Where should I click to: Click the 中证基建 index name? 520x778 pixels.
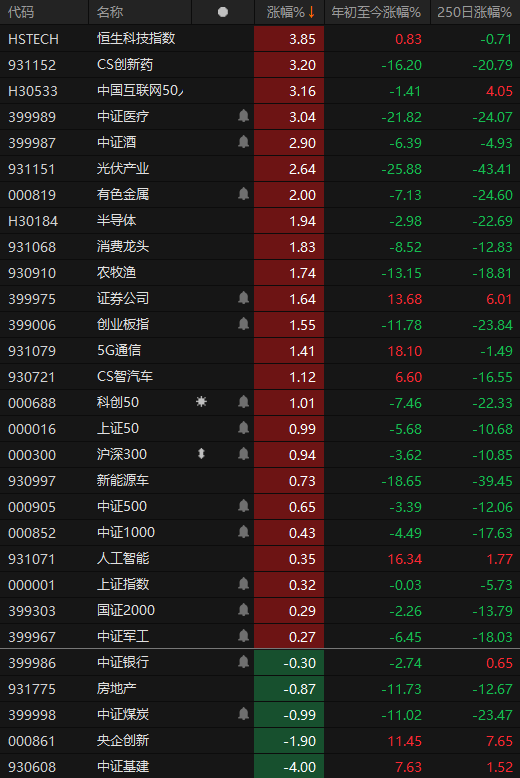(123, 766)
